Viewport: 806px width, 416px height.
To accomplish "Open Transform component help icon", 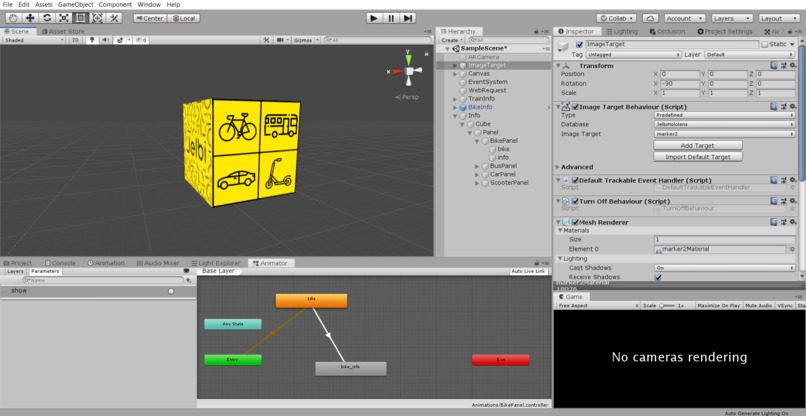I will point(774,65).
